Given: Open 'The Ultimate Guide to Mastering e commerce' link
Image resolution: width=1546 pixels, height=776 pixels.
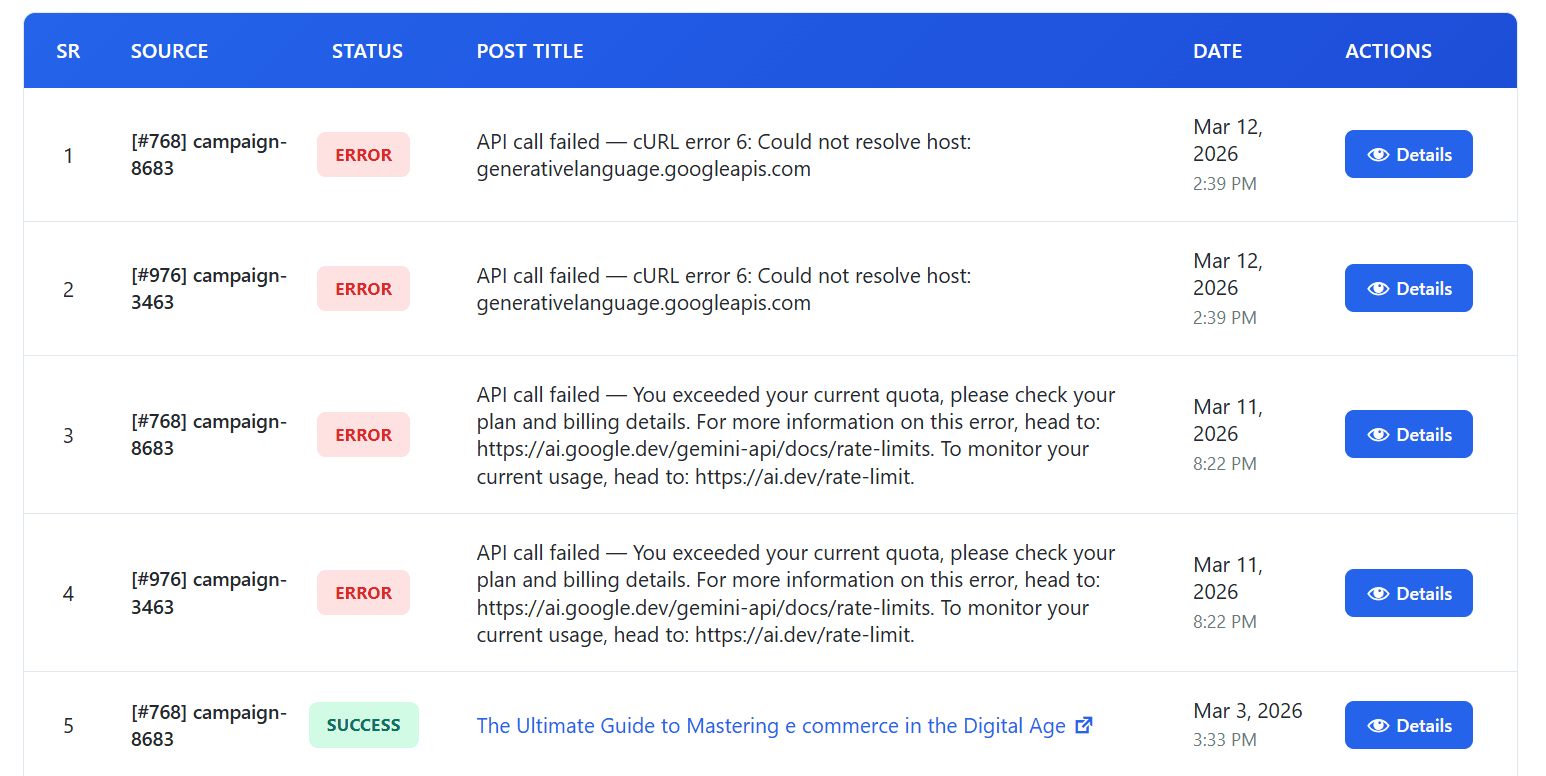Looking at the screenshot, I should click(770, 726).
